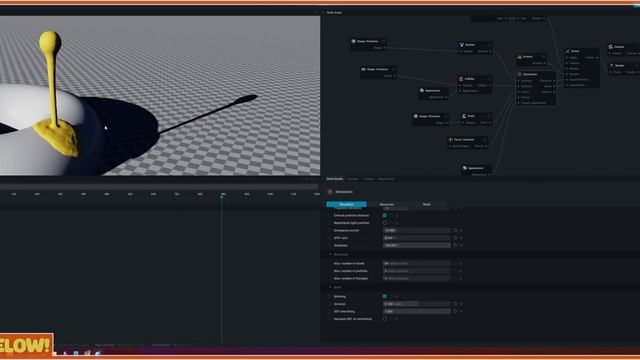
Task: Reset the Dissipation control value
Action: 455,230
